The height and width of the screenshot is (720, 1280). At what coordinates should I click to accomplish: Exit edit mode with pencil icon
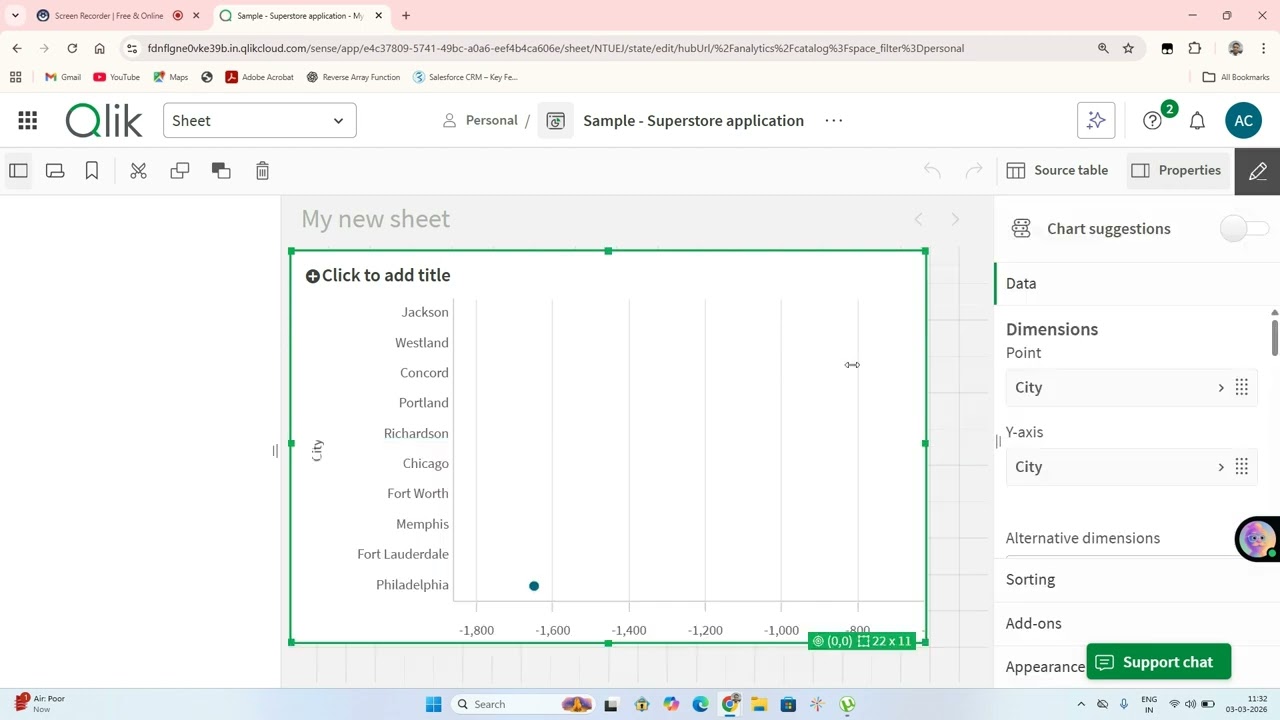1257,171
